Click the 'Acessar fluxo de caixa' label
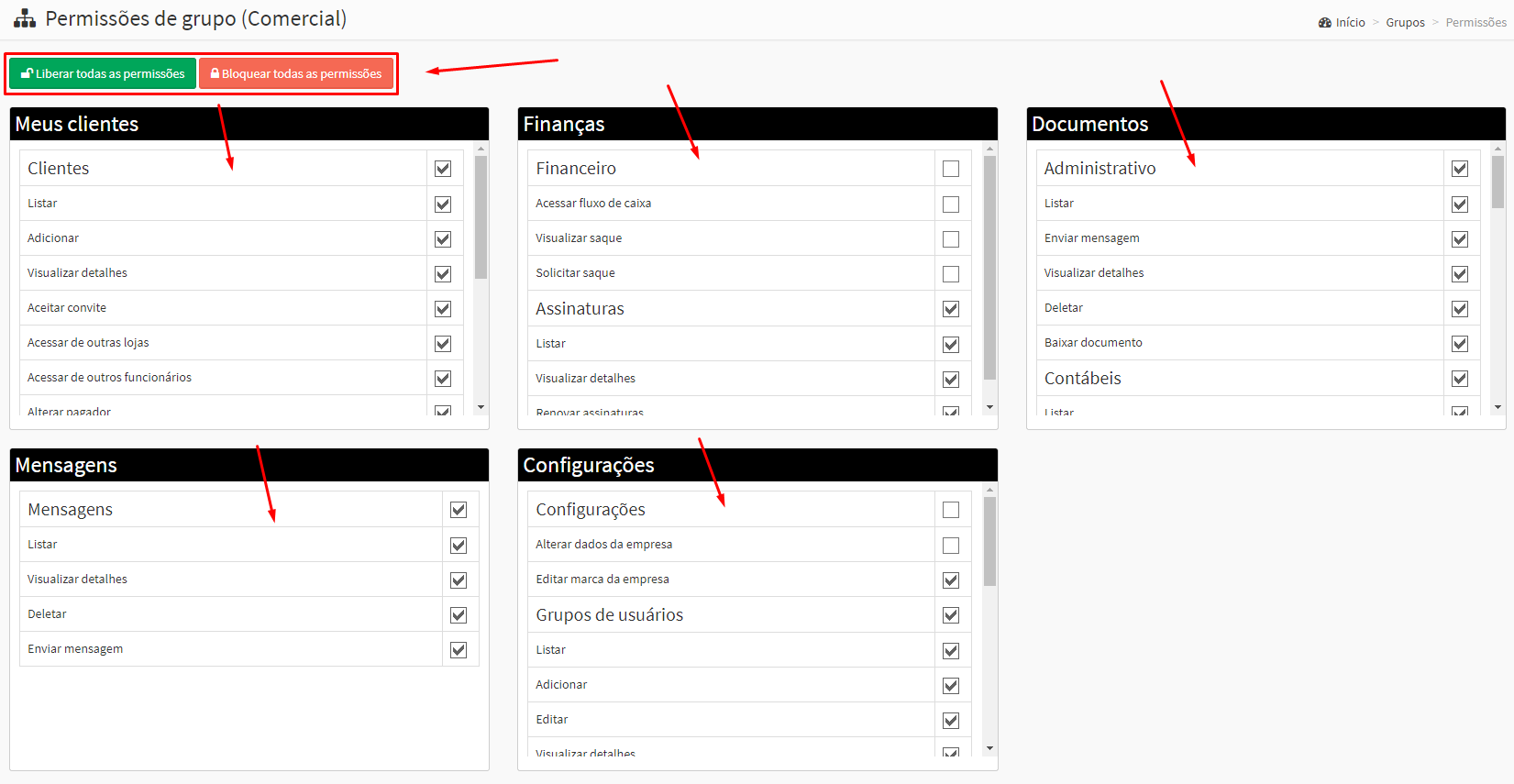The image size is (1514, 784). pyautogui.click(x=593, y=204)
